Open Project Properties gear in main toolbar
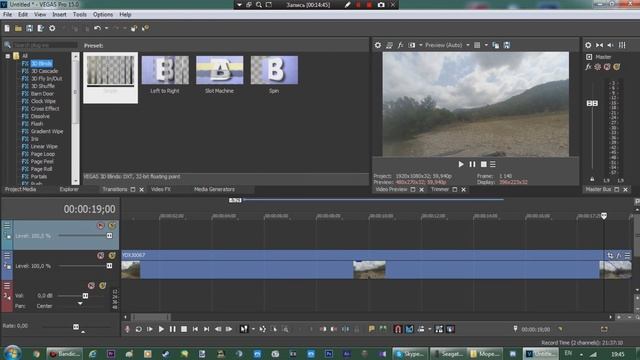640x360 pixels. 52,29
